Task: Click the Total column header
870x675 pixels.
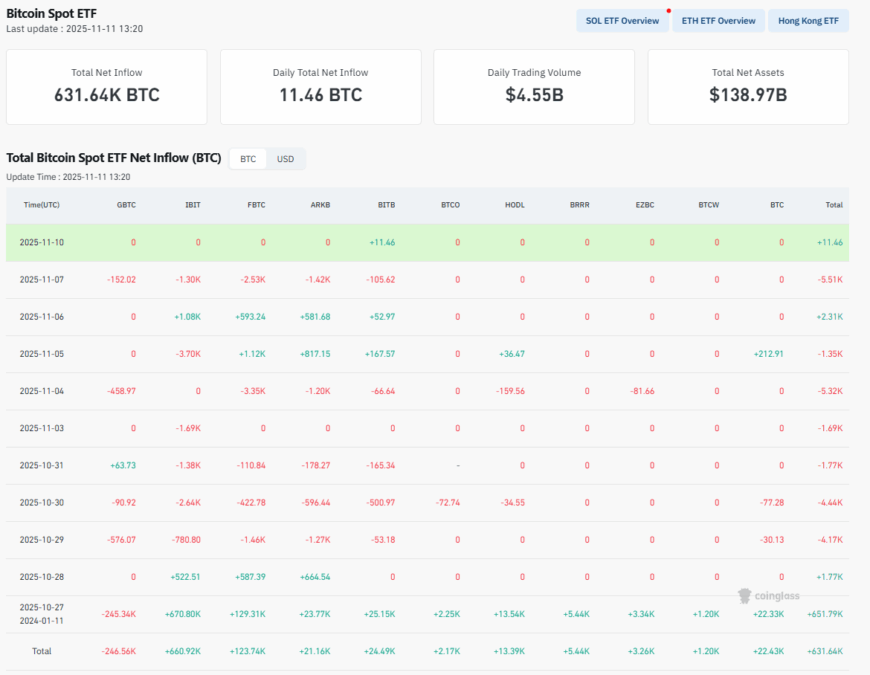Action: click(833, 205)
